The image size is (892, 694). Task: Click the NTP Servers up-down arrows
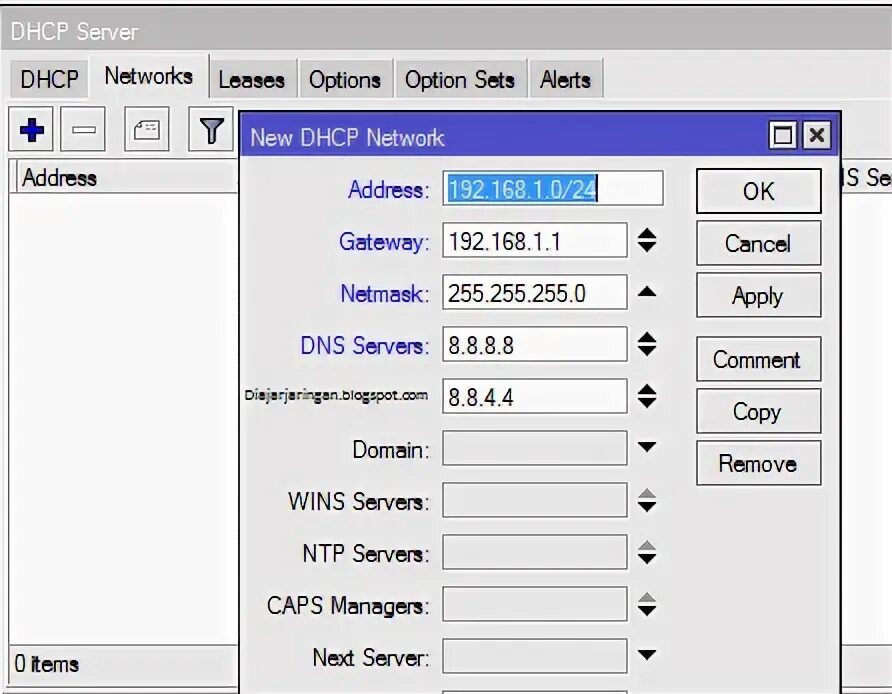pos(647,552)
